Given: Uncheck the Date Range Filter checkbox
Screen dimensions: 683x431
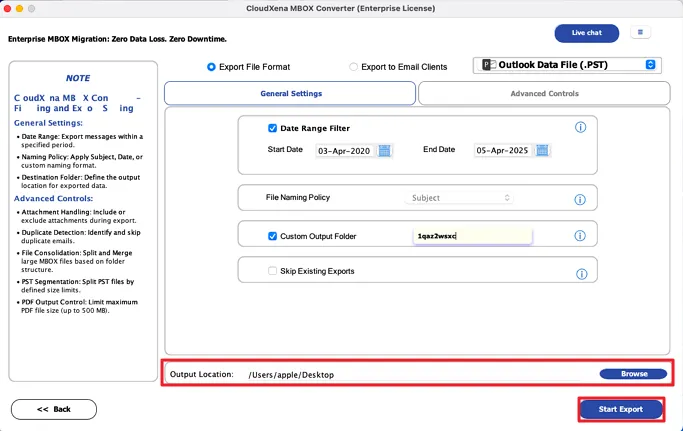Looking at the screenshot, I should (272, 128).
